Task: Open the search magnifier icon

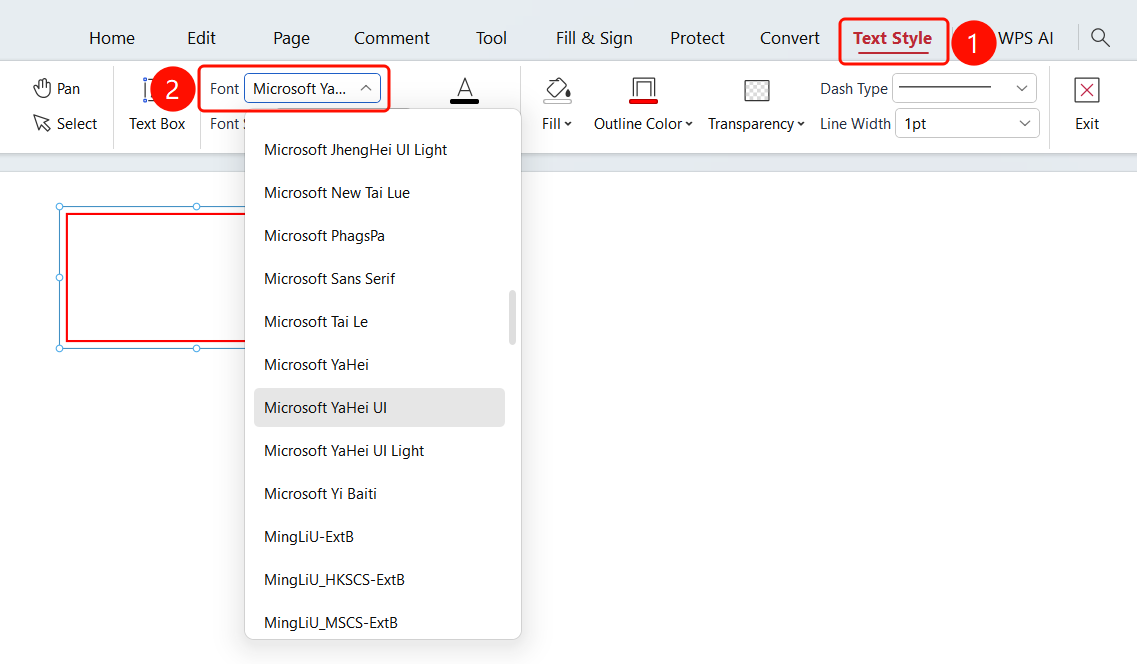Action: 1100,38
